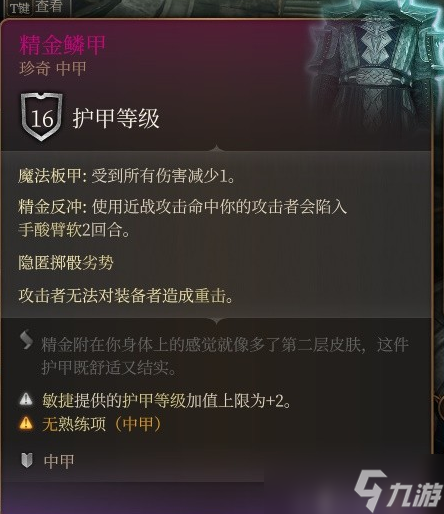Click the 攻击者无法对装备者造成重击 line

pos(126,295)
